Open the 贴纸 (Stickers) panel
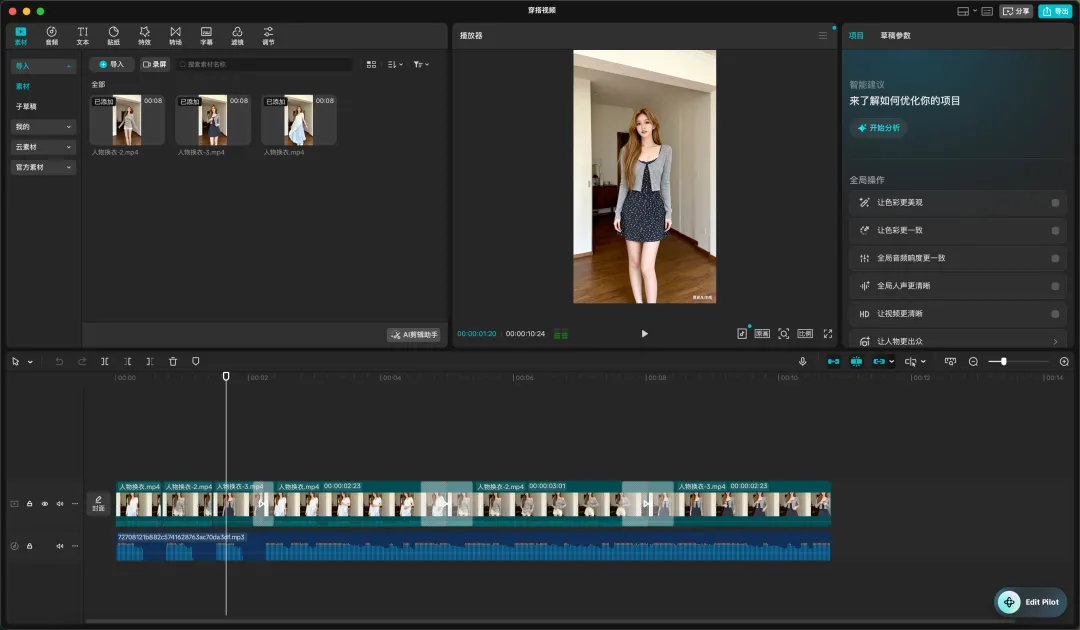The height and width of the screenshot is (630, 1080). coord(113,36)
